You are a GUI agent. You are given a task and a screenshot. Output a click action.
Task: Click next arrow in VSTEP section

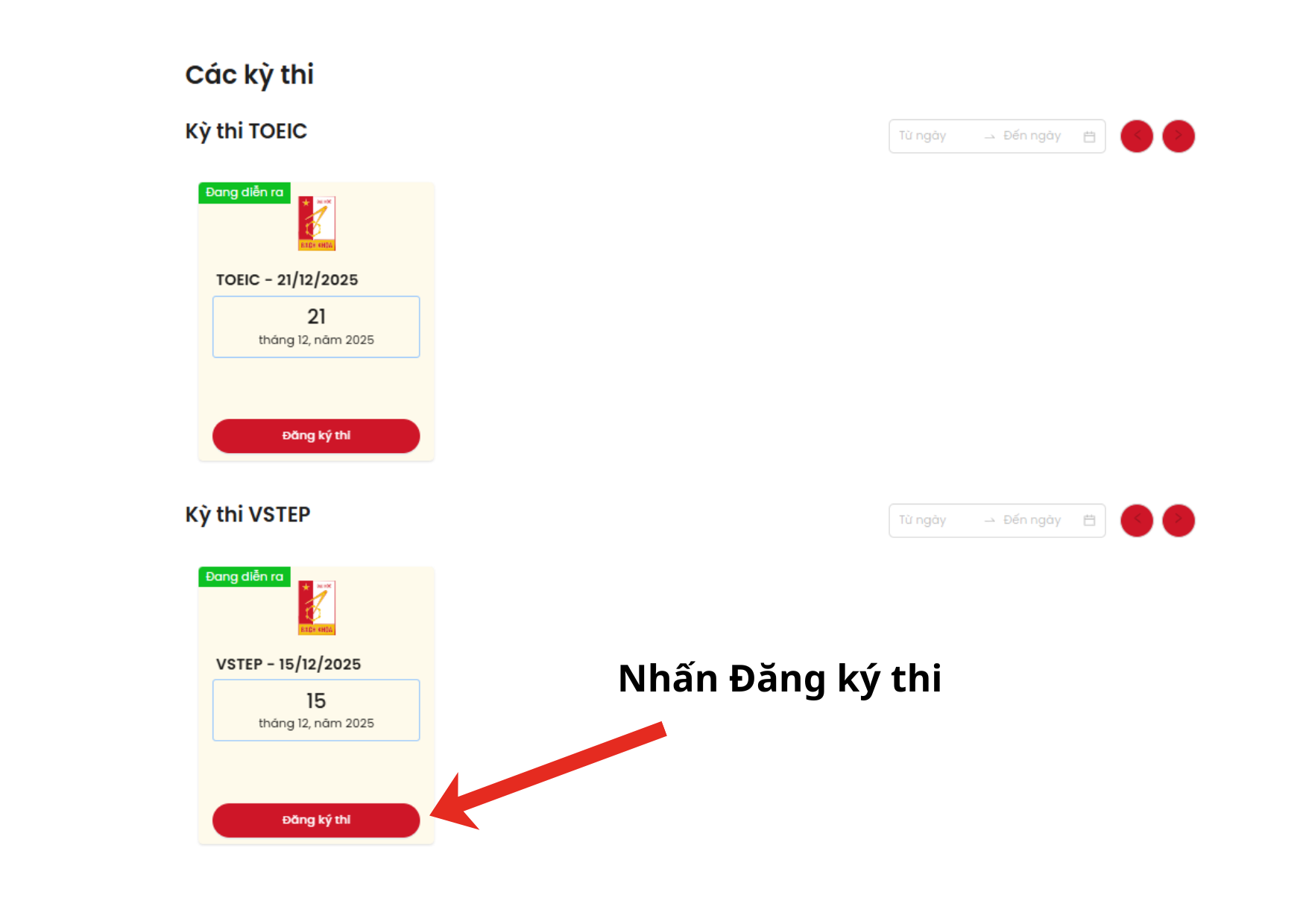click(x=1179, y=520)
